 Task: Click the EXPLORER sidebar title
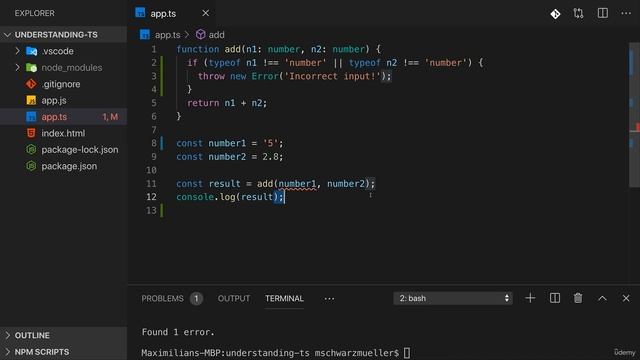[x=35, y=13]
